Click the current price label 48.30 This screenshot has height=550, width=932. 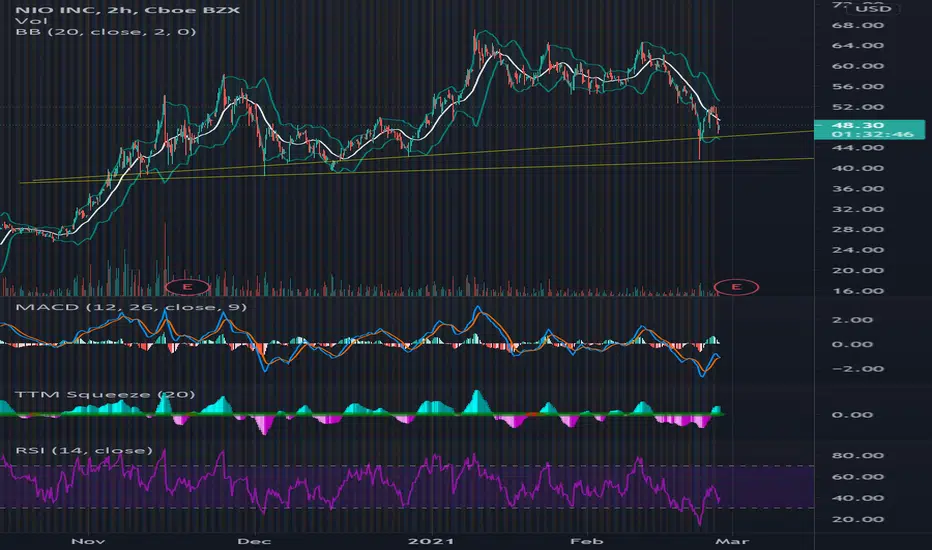pyautogui.click(x=869, y=130)
